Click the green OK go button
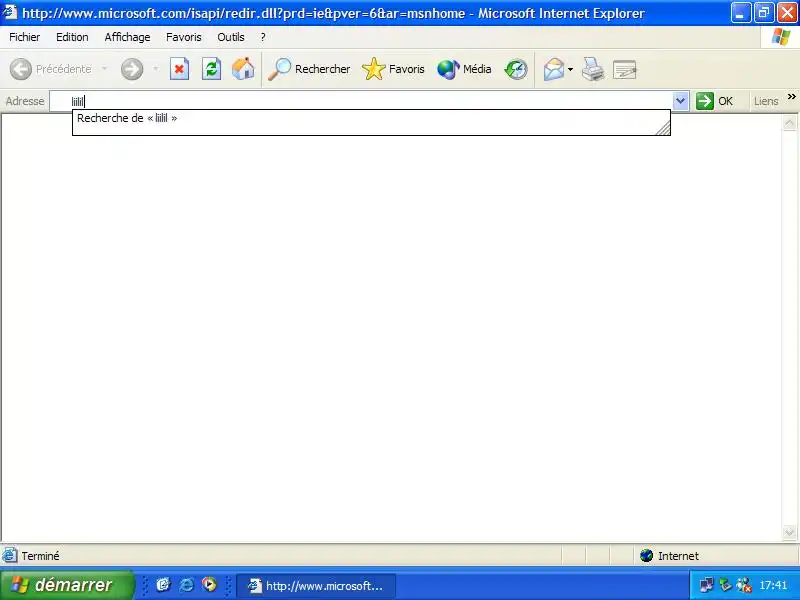Screen dimensions: 800x600 pos(714,101)
